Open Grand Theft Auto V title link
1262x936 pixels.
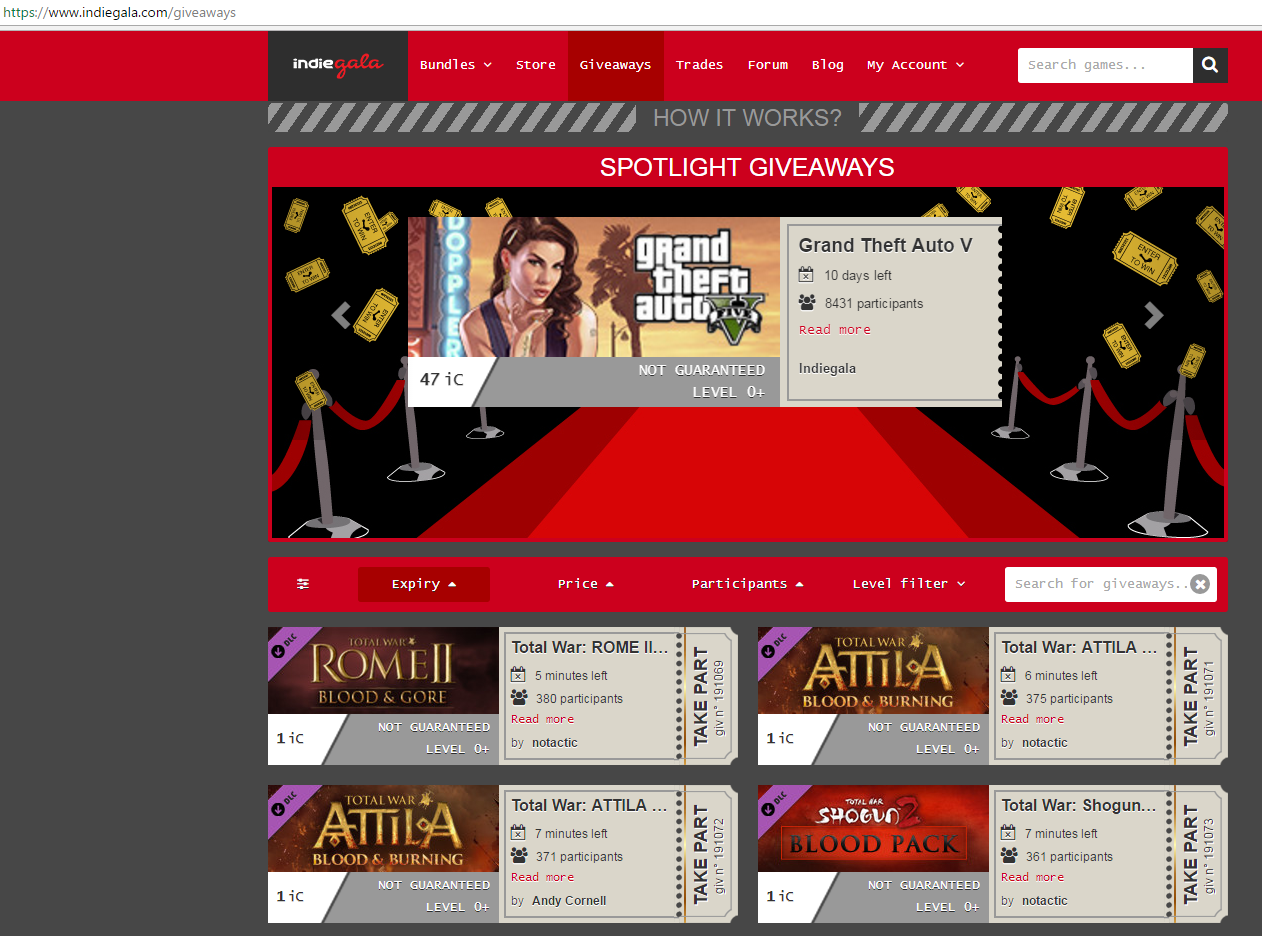tap(885, 245)
